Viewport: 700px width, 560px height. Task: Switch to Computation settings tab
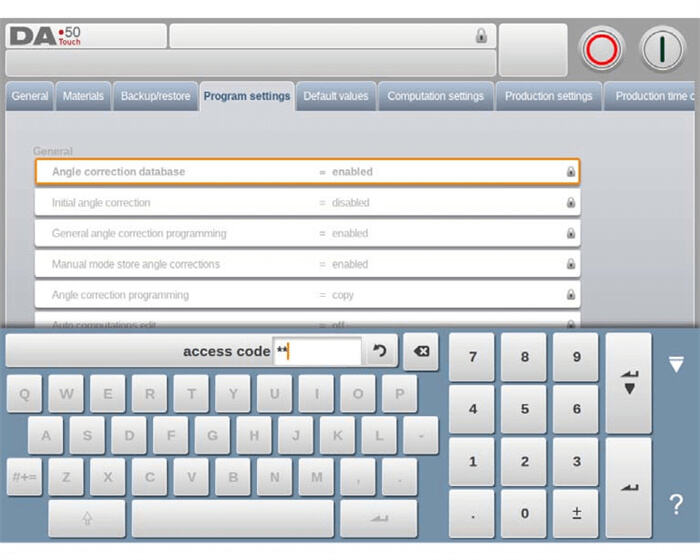pyautogui.click(x=435, y=97)
